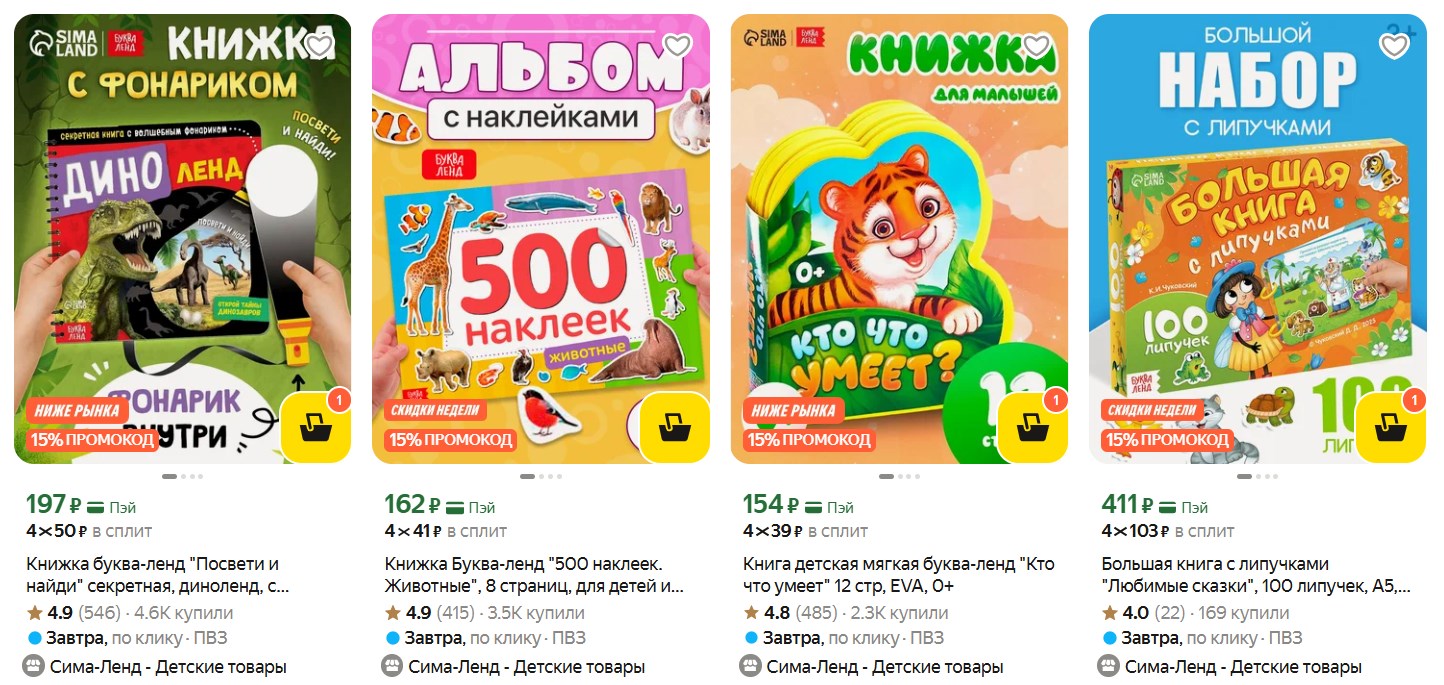Toggle the heart on the 500 наклеек album
Image resolution: width=1444 pixels, height=685 pixels.
pyautogui.click(x=678, y=46)
